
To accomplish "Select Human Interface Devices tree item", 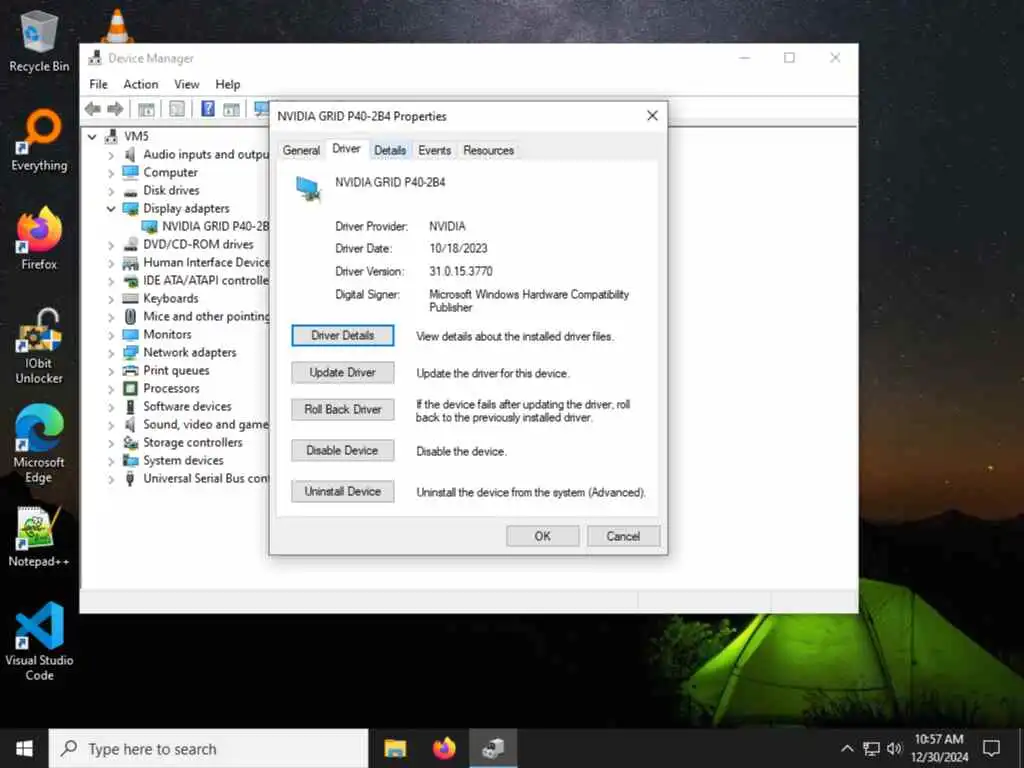I will [x=206, y=263].
